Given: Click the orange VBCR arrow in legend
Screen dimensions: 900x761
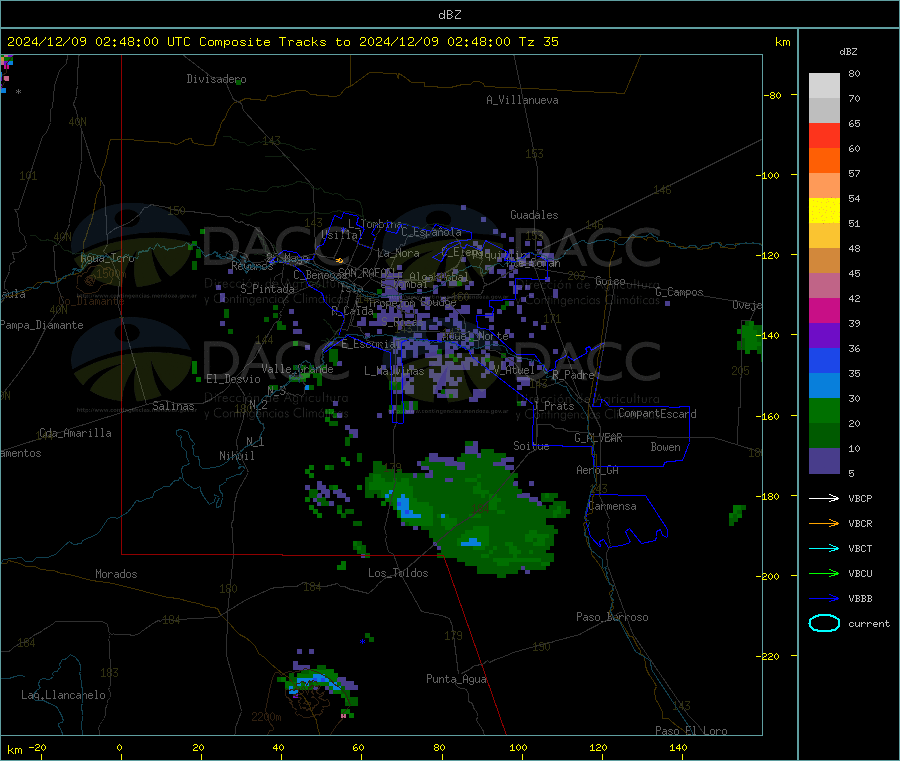Looking at the screenshot, I should (x=824, y=523).
